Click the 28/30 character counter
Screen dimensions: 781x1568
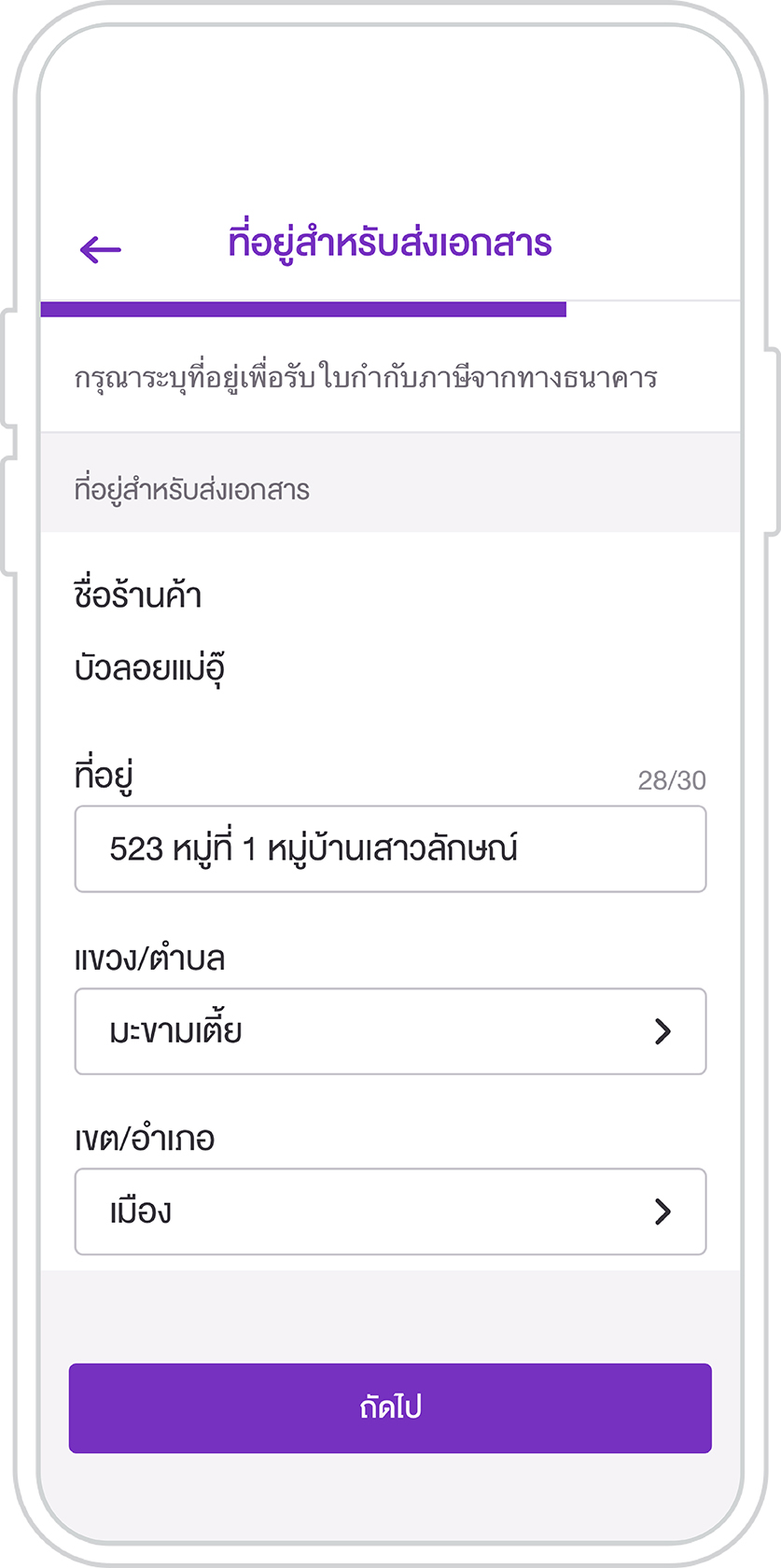672,780
